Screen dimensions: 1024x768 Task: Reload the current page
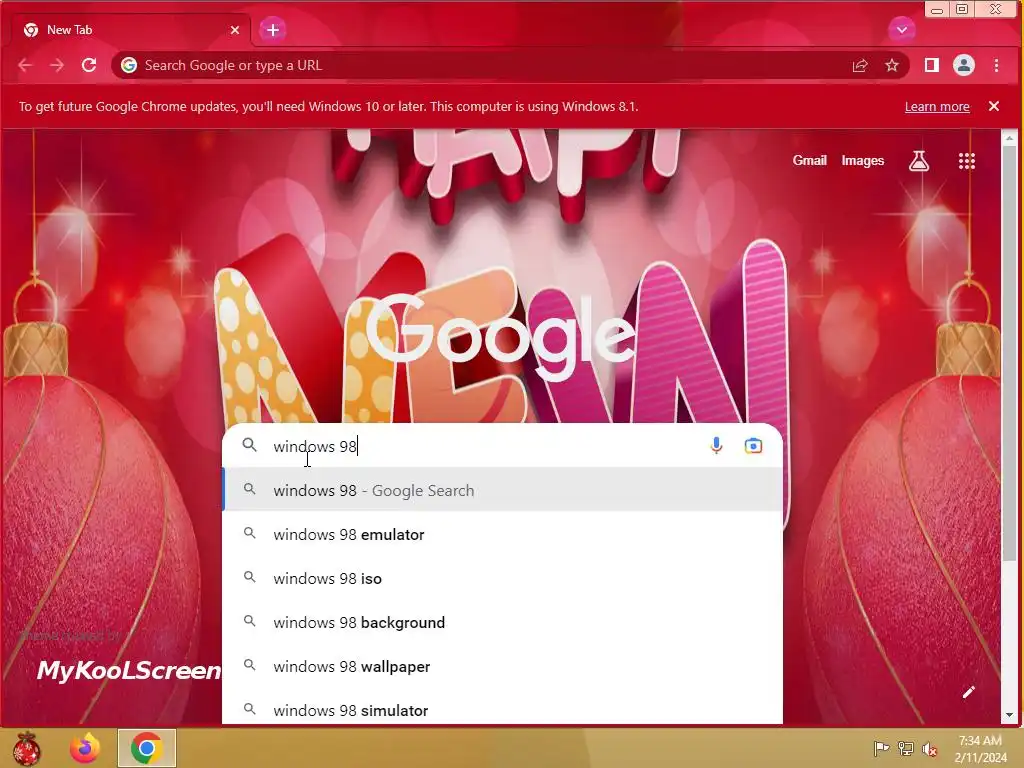click(x=89, y=65)
